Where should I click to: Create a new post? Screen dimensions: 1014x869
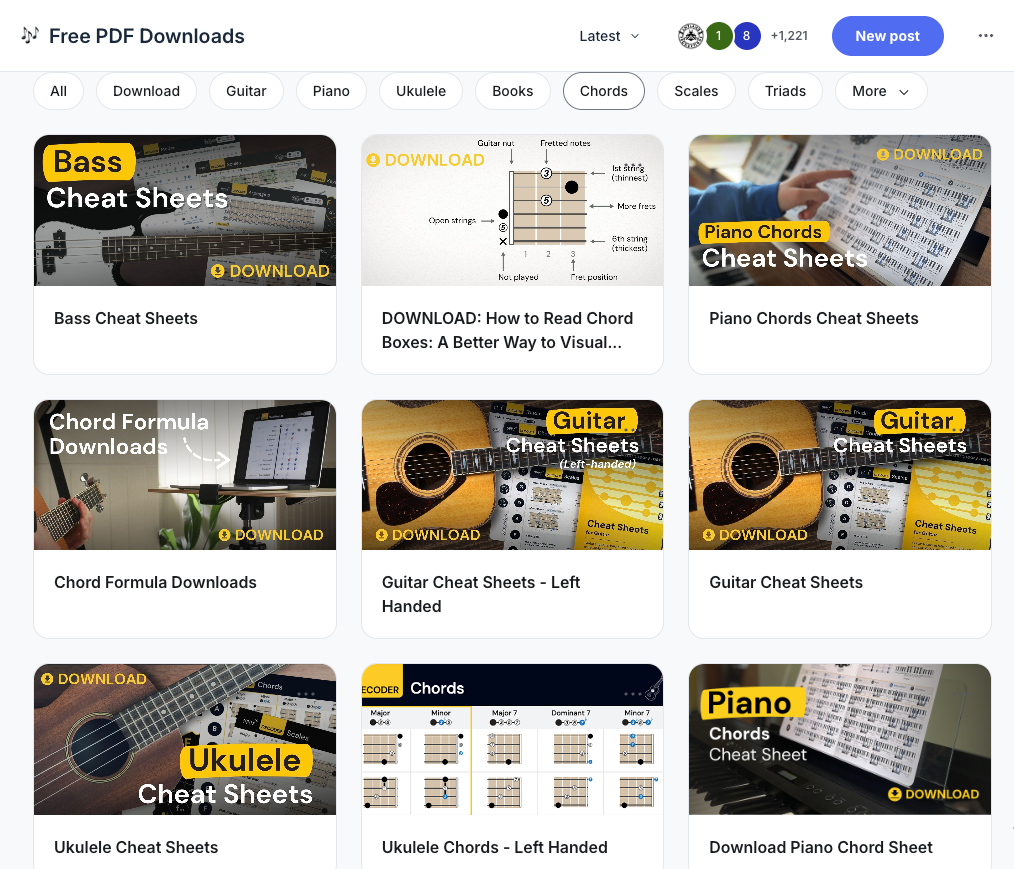pyautogui.click(x=887, y=36)
